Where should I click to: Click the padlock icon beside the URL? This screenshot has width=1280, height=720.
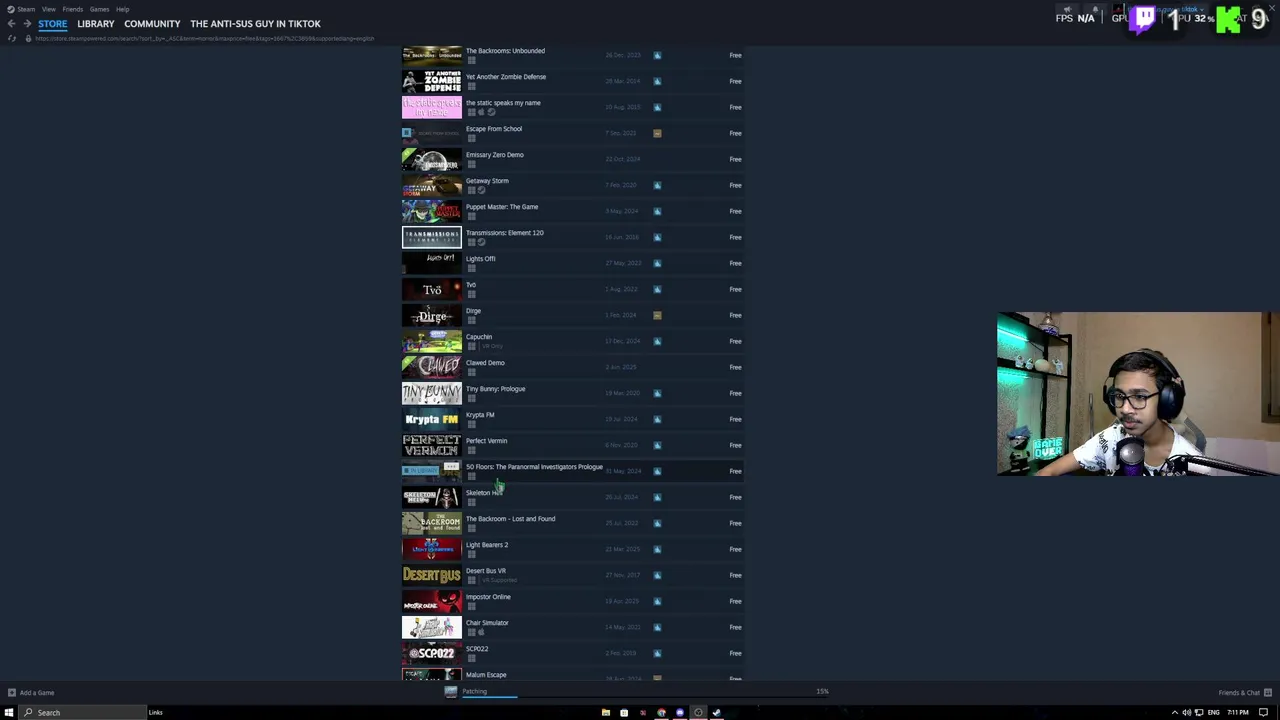click(x=28, y=38)
